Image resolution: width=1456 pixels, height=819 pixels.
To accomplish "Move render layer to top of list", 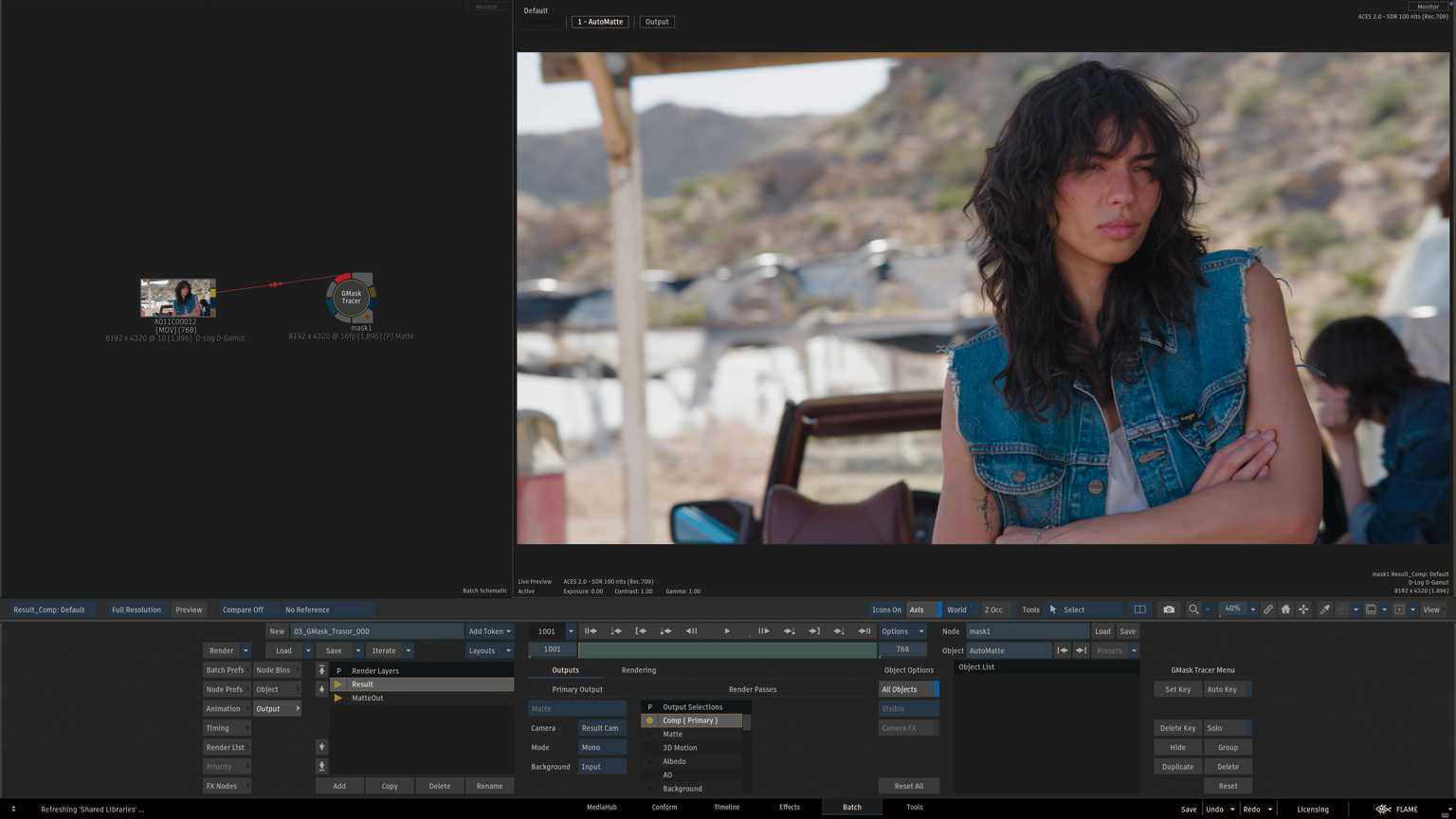I will point(321,670).
